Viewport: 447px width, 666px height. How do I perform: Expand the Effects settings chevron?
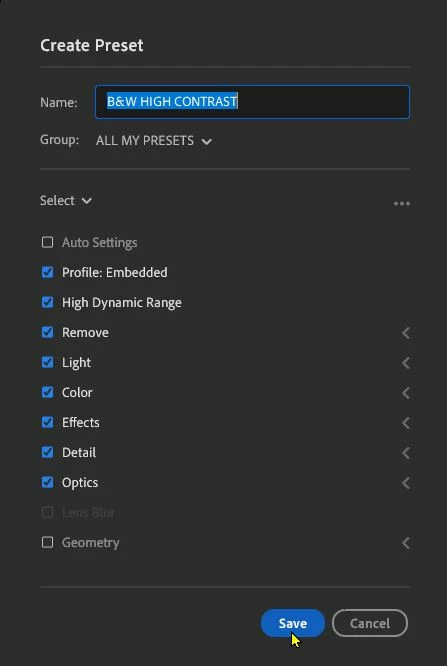[406, 423]
